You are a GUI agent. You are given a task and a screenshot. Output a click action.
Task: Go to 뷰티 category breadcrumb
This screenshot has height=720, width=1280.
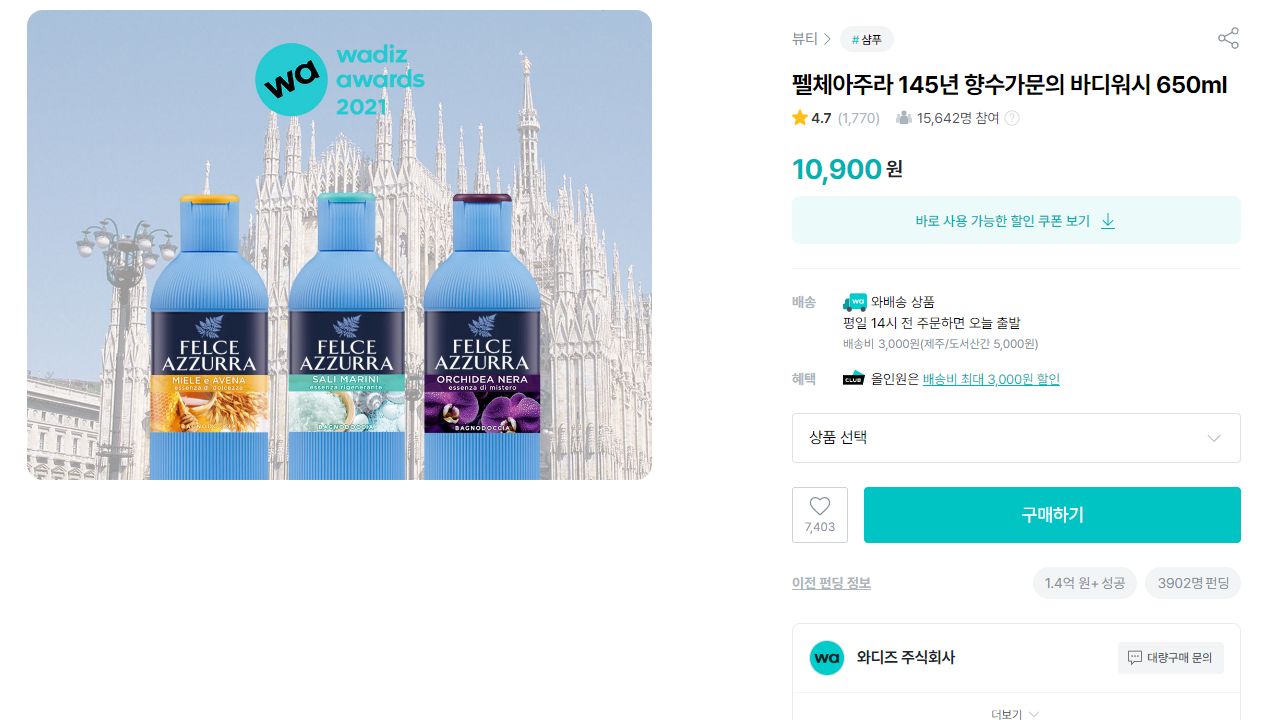[x=805, y=39]
